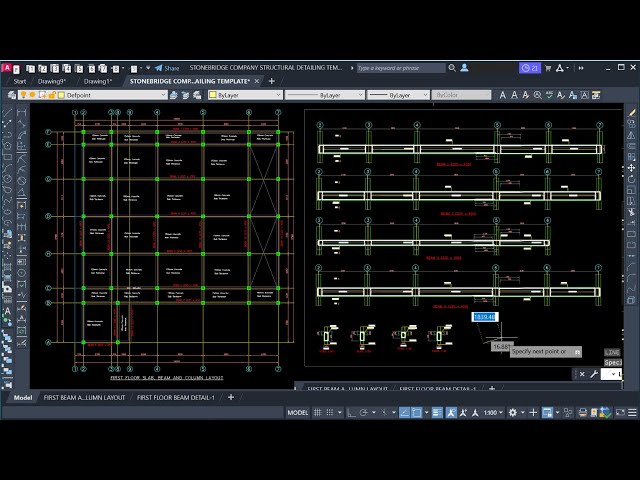Click Make Object's Layer Current icon

coord(173,95)
